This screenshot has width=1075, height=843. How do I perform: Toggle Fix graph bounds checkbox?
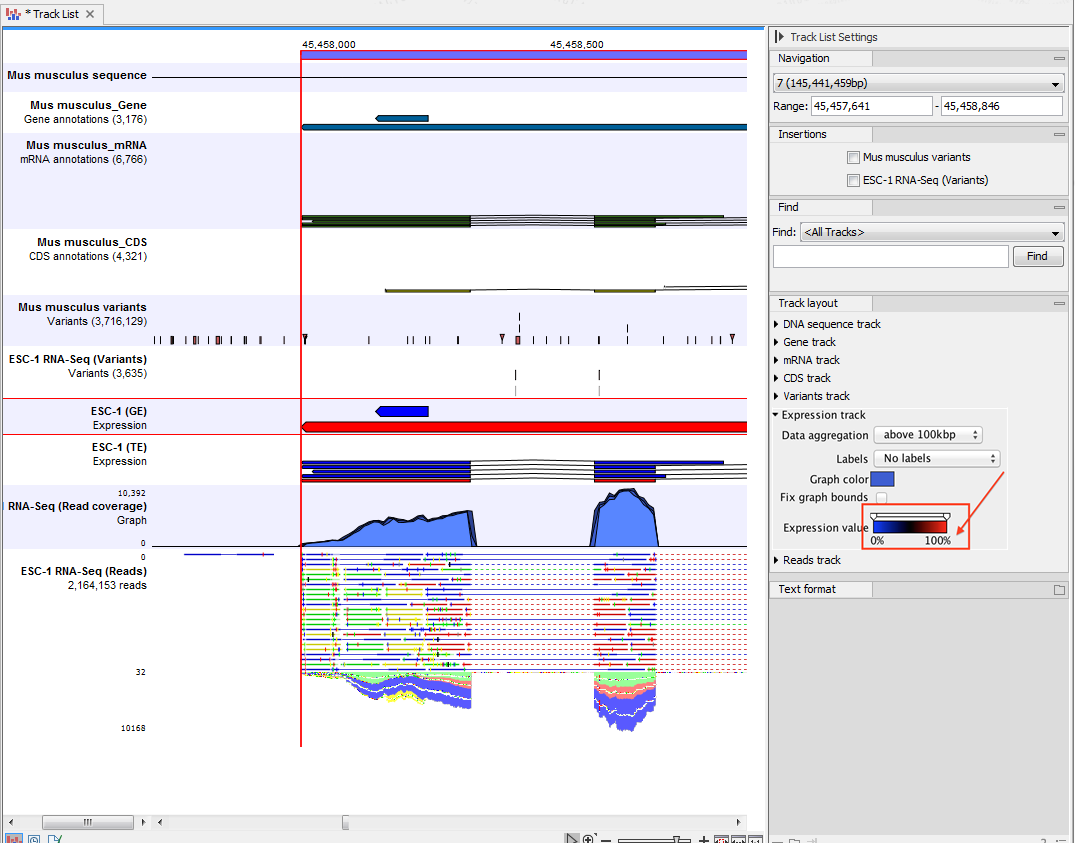pos(882,498)
